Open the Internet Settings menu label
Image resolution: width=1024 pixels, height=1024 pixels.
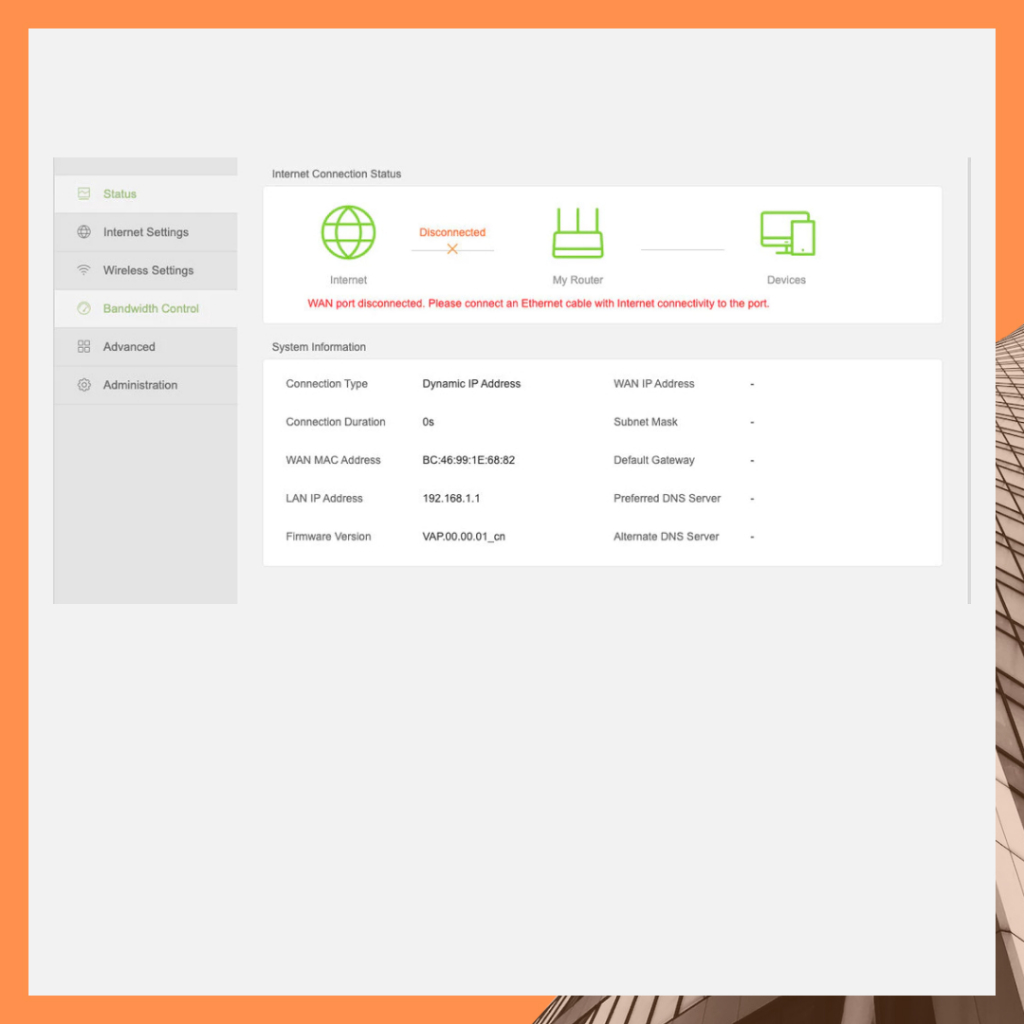pos(146,232)
